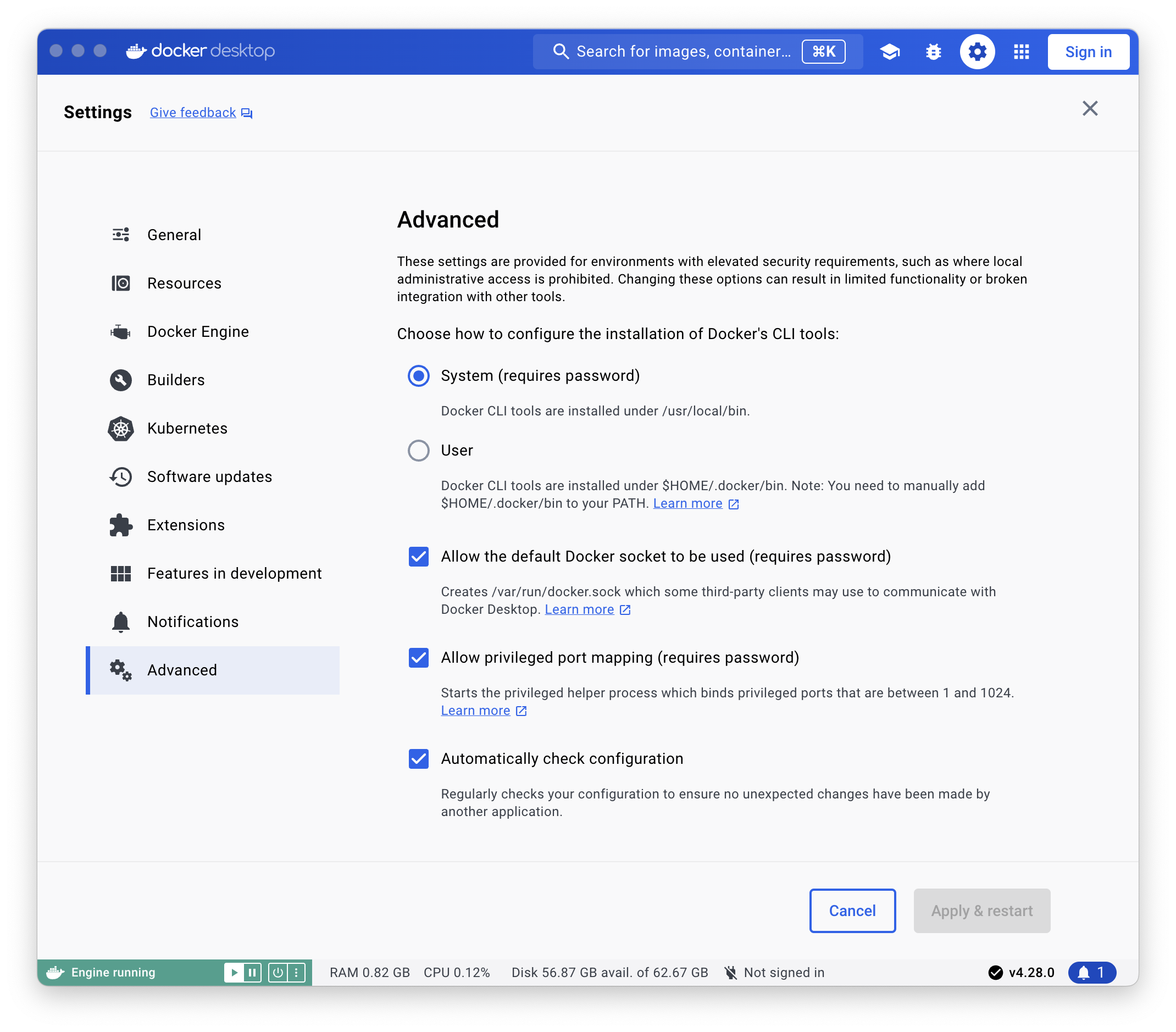The height and width of the screenshot is (1032, 1176).
Task: Open Kubernetes settings
Action: pyautogui.click(x=213, y=428)
